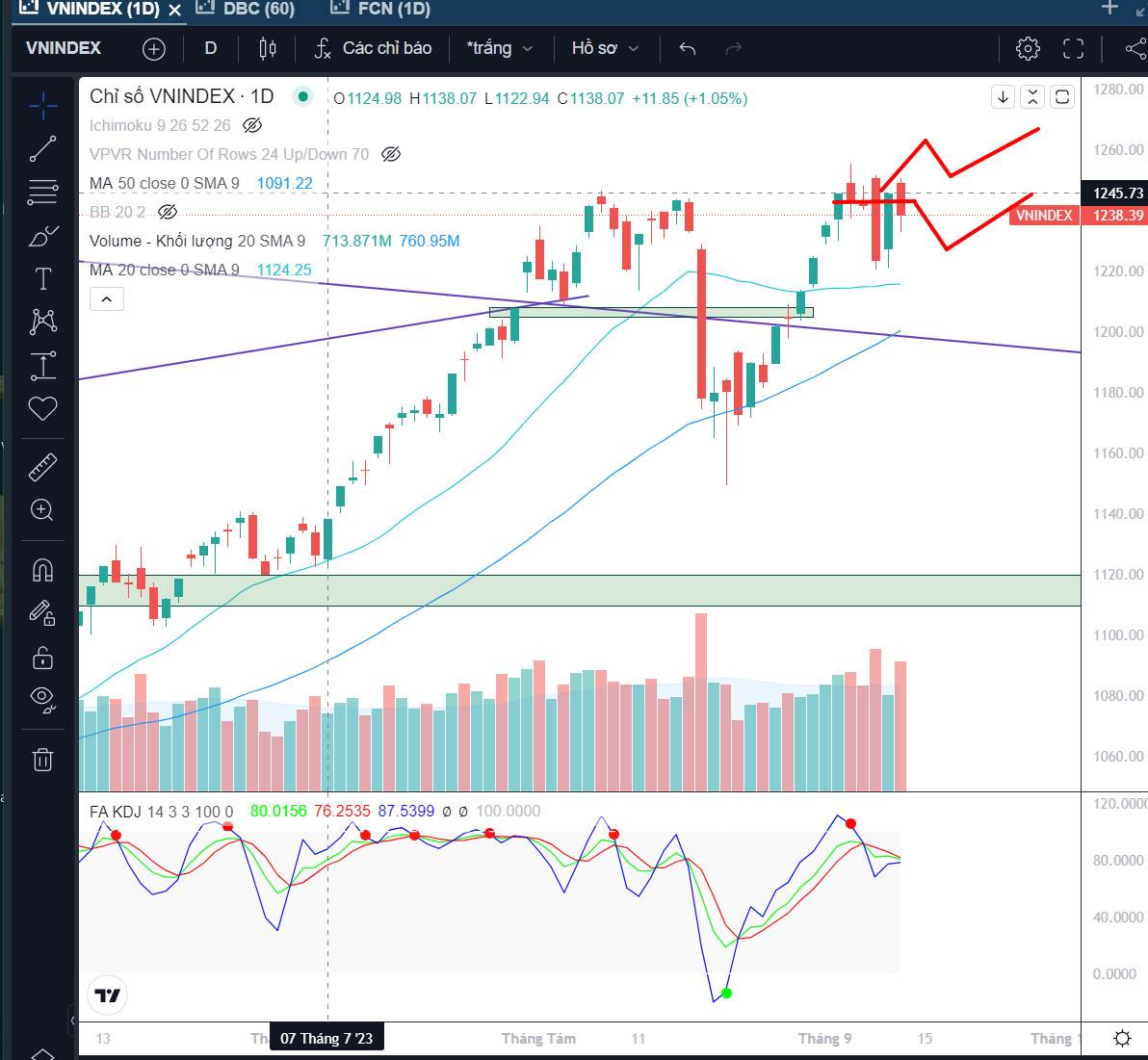Click the Tháng 9 time axis label
Screen dimensions: 1148x1060
824,1038
